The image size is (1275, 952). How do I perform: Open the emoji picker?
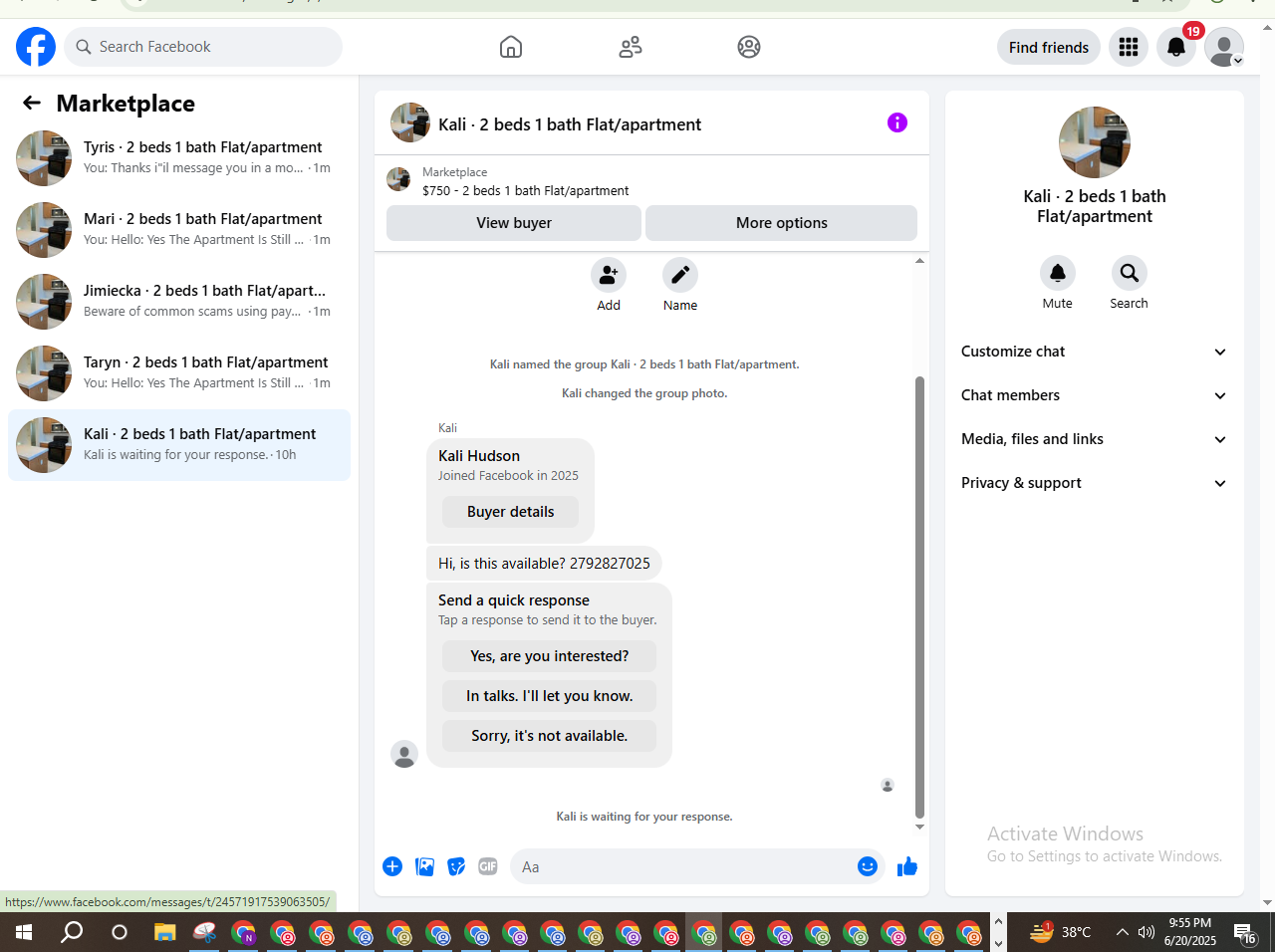pos(868,866)
